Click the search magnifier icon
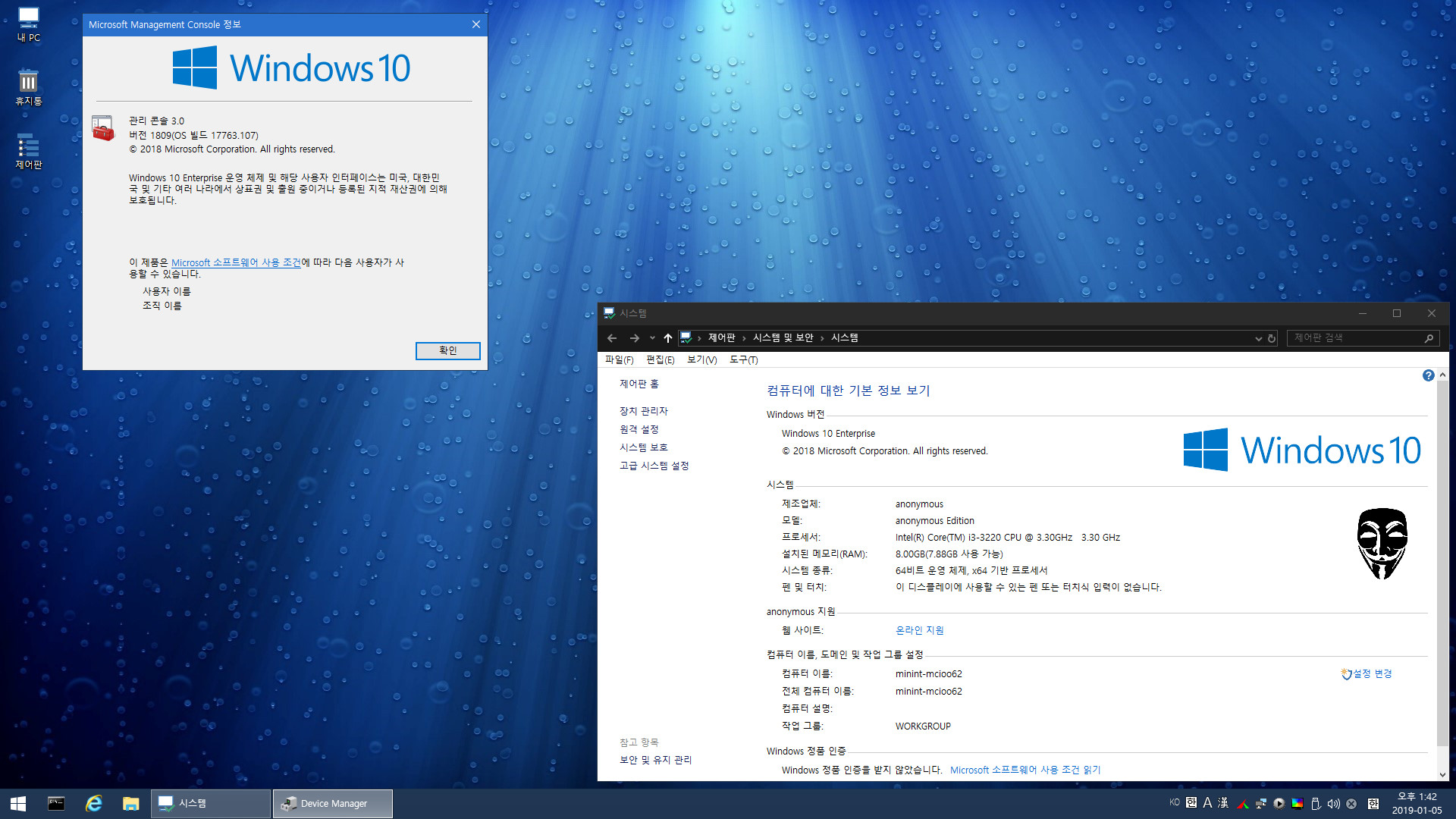 (1429, 338)
